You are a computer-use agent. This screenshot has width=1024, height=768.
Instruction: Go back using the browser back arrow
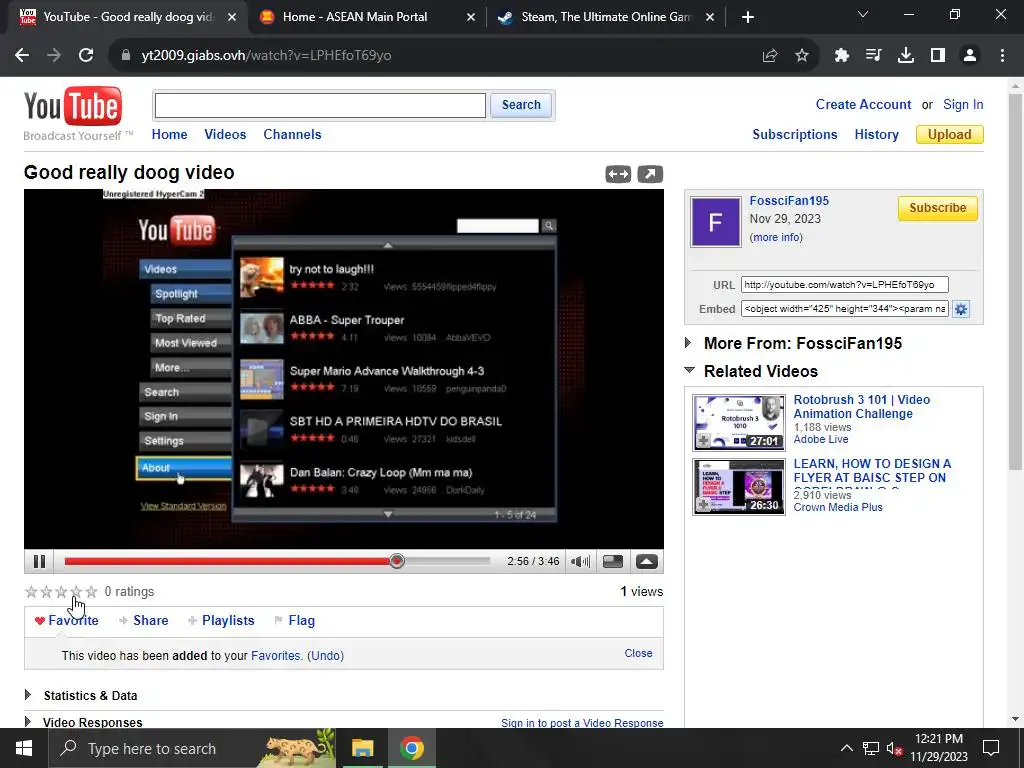point(22,56)
